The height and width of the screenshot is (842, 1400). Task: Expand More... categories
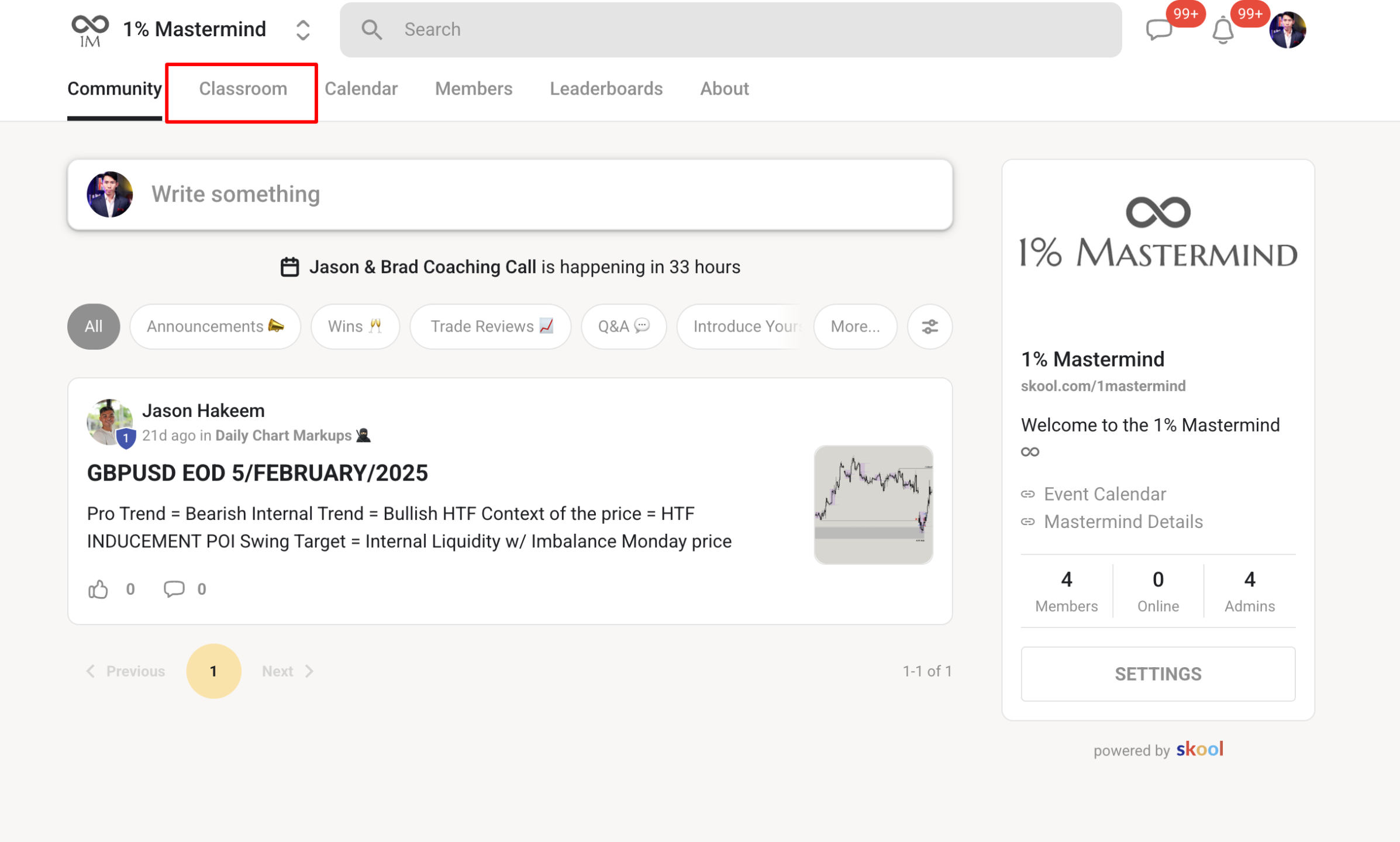tap(854, 327)
